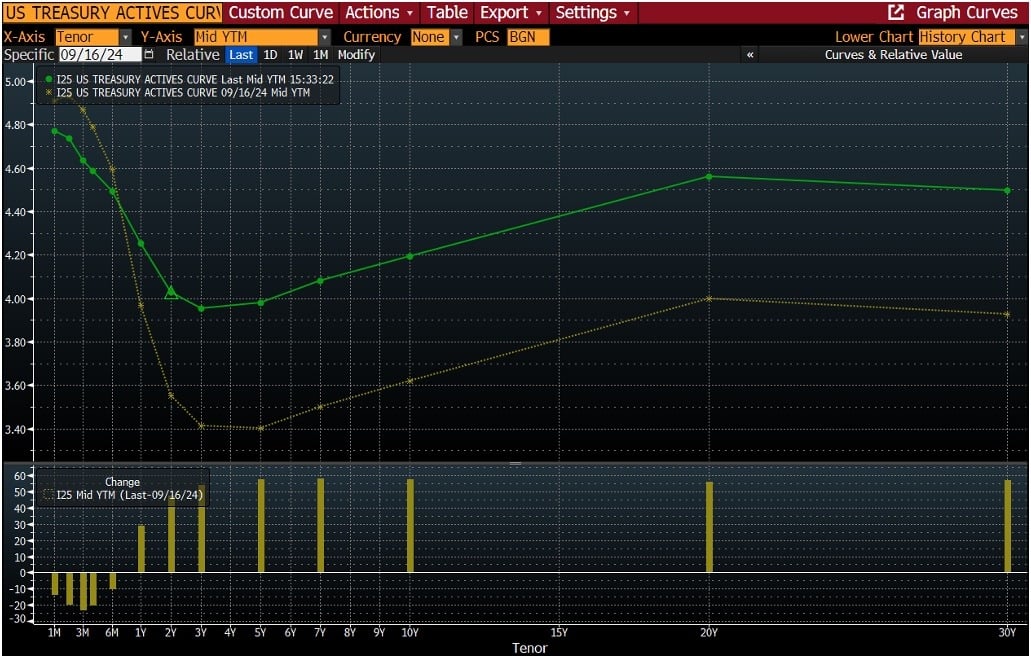Open Graph Curves pop-out icon
This screenshot has width=1031, height=659.
[896, 12]
